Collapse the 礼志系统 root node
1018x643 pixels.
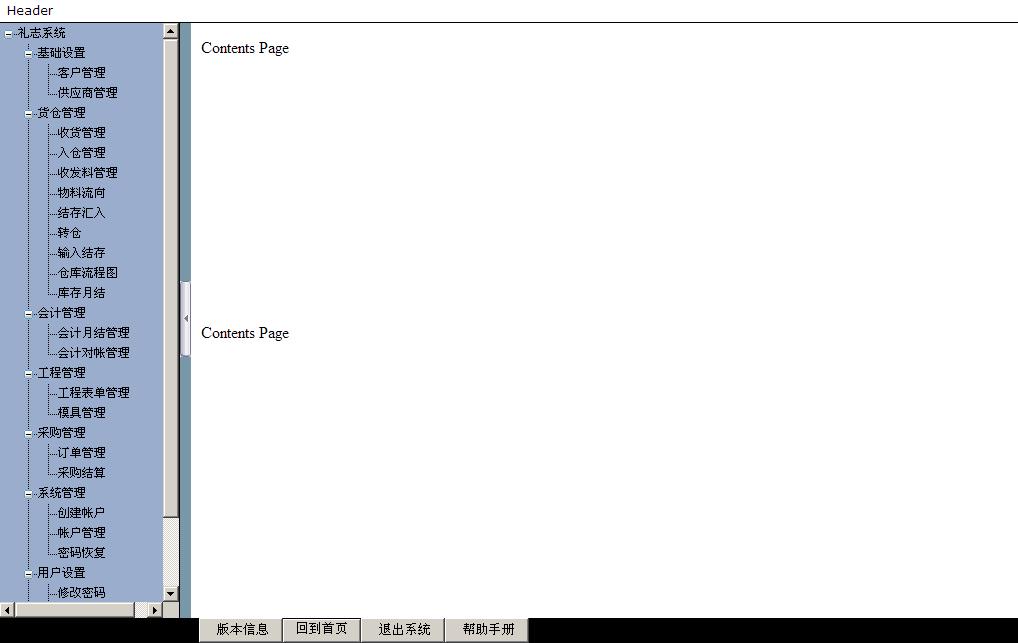tap(8, 34)
